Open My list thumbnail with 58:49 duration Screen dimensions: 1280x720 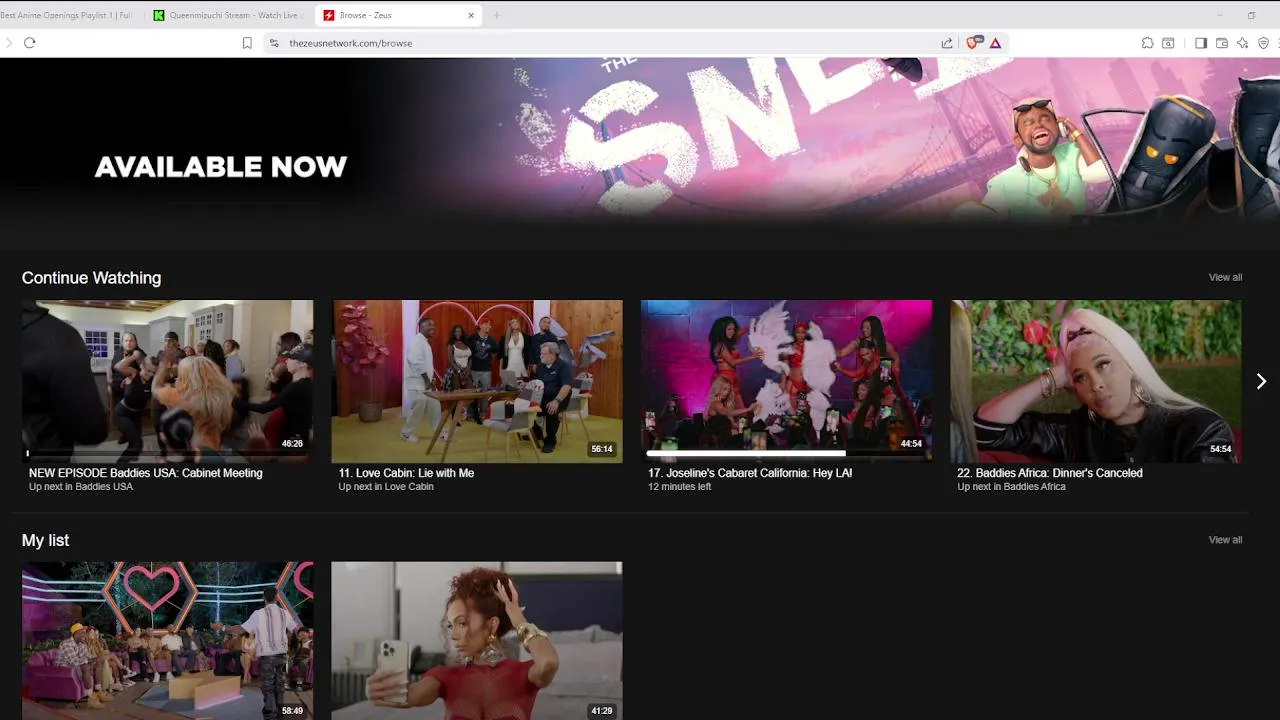(167, 641)
